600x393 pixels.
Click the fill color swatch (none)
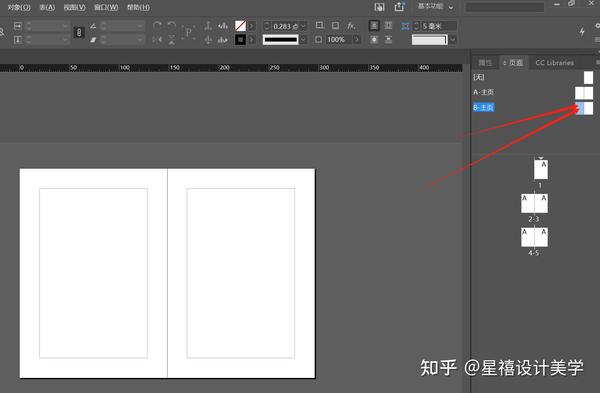[240, 26]
